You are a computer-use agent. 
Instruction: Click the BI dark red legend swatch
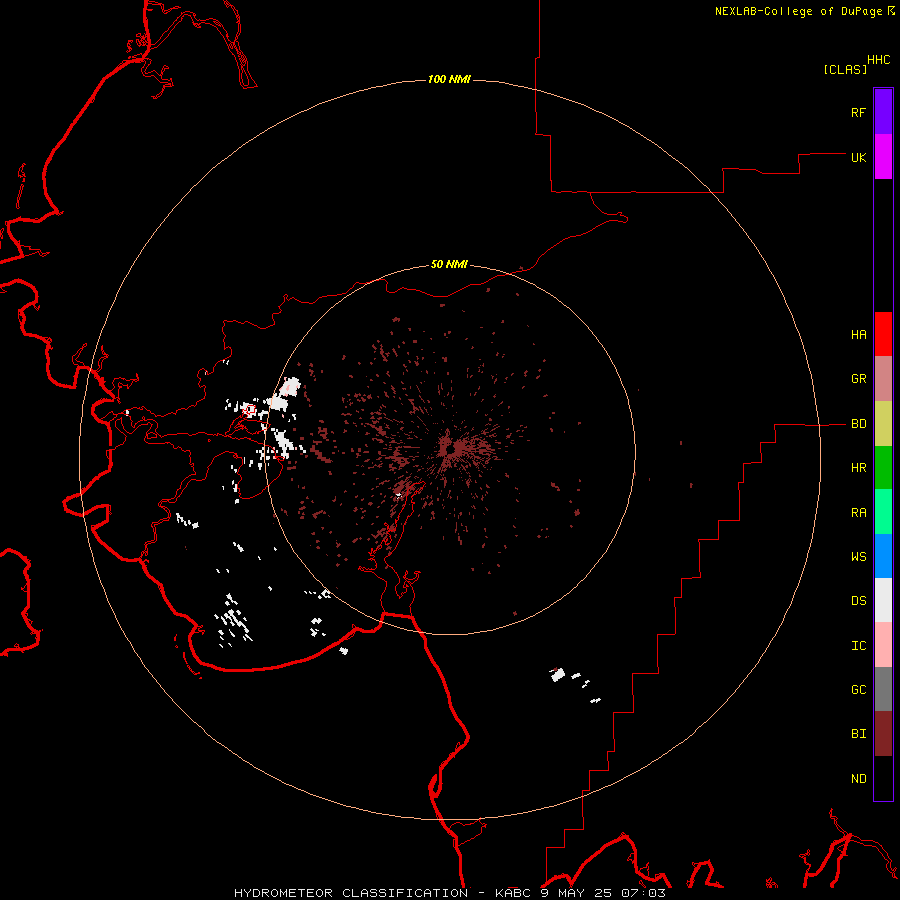tap(883, 734)
